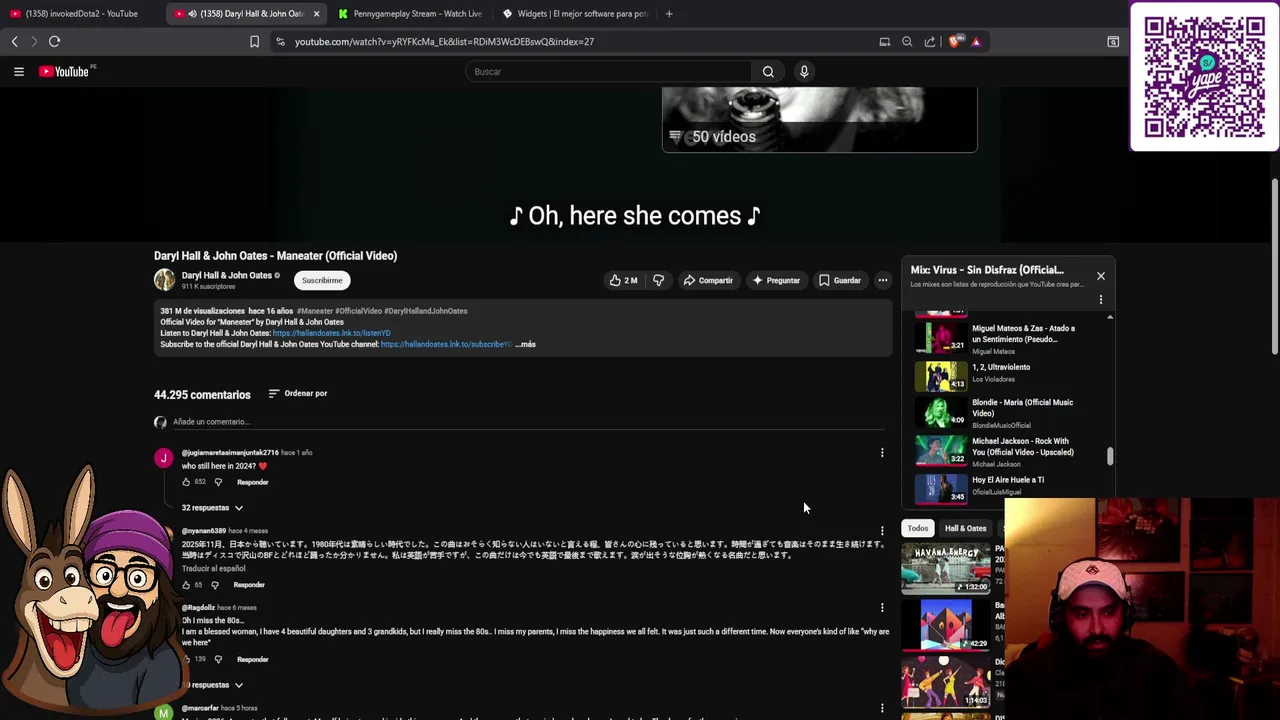Open Brave Rewards triangle icon
1280x720 pixels.
(976, 41)
